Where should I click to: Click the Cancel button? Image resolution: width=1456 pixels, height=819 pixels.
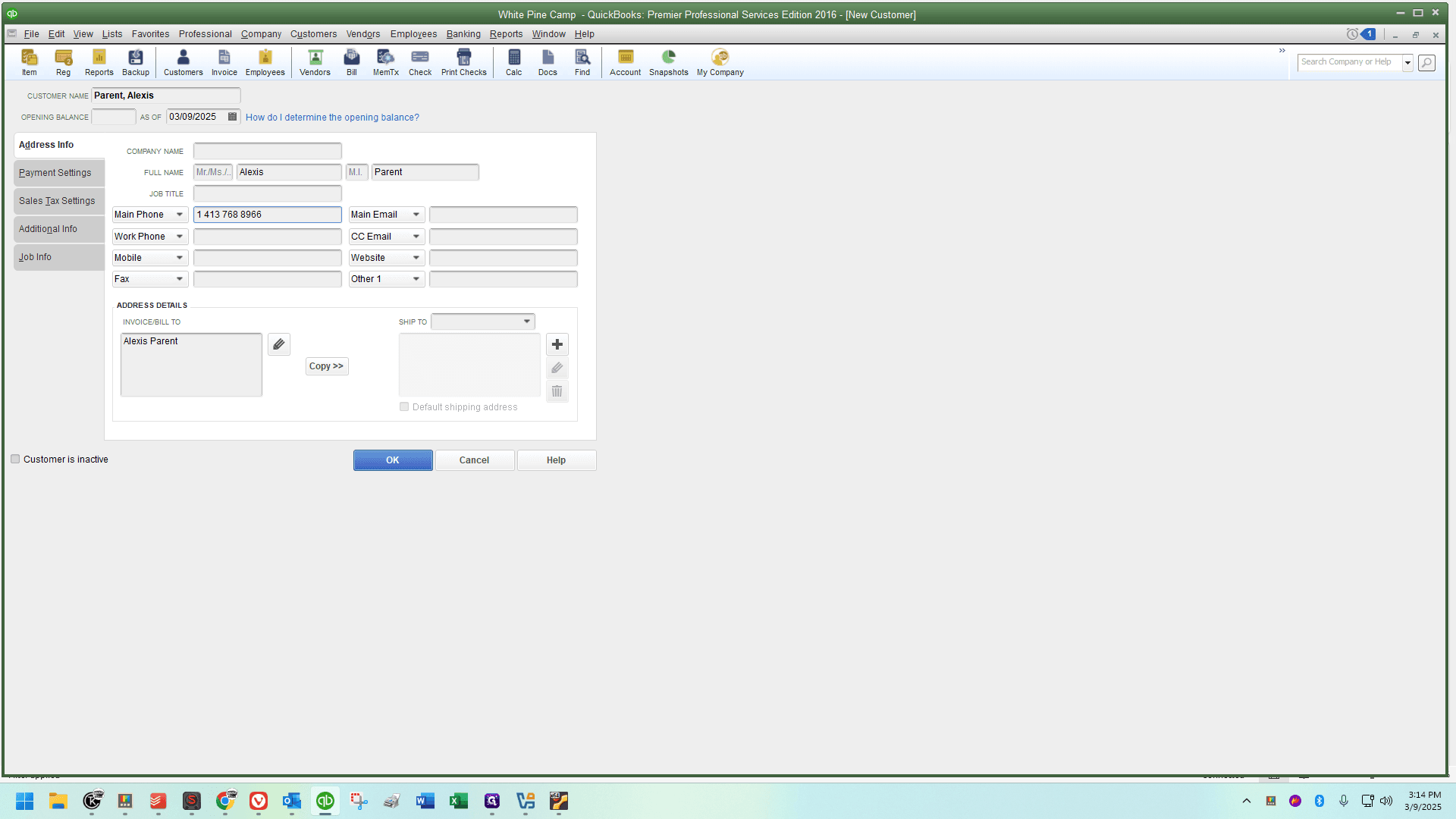click(475, 460)
